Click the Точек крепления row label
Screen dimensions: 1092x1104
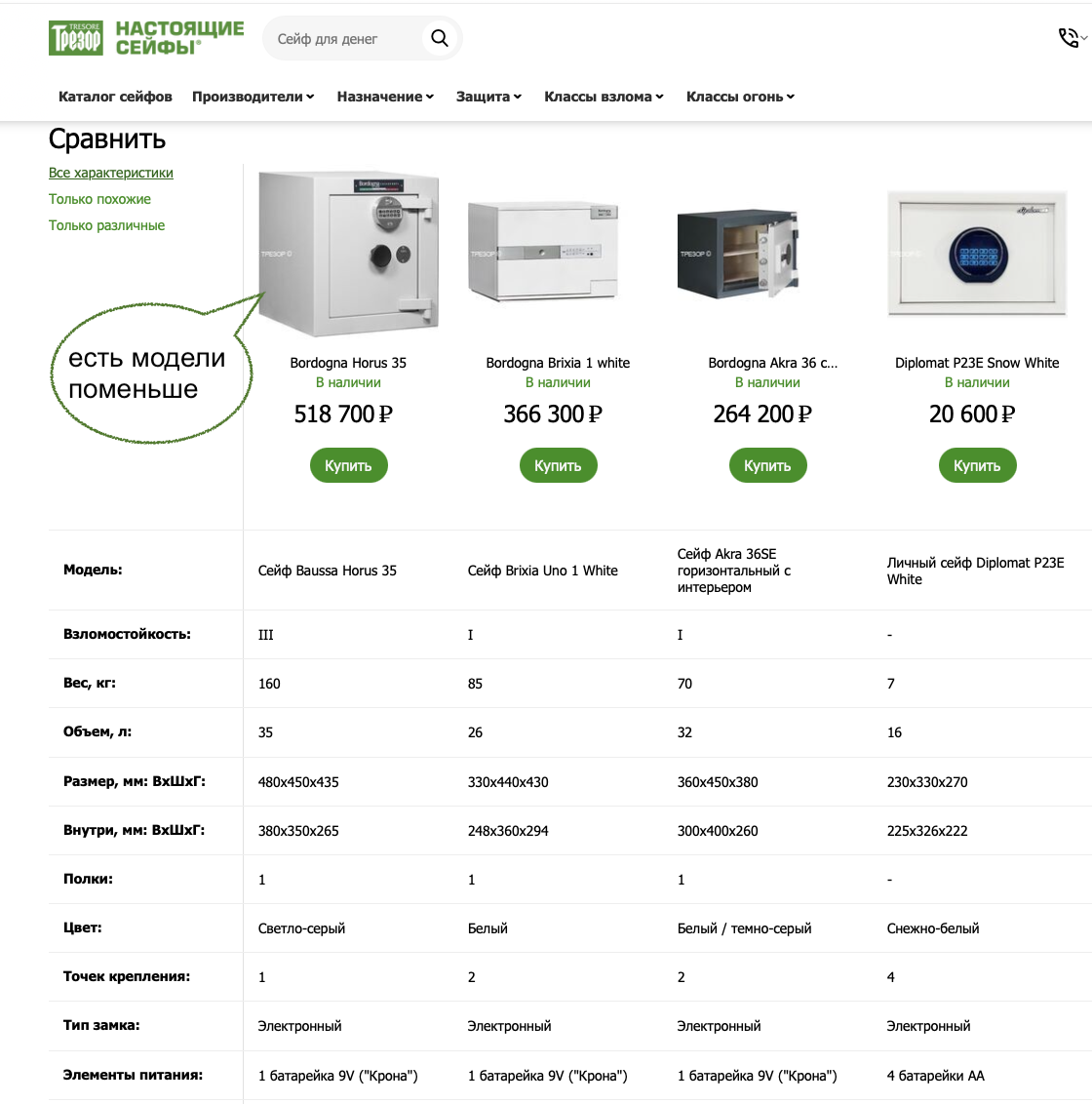tap(127, 976)
